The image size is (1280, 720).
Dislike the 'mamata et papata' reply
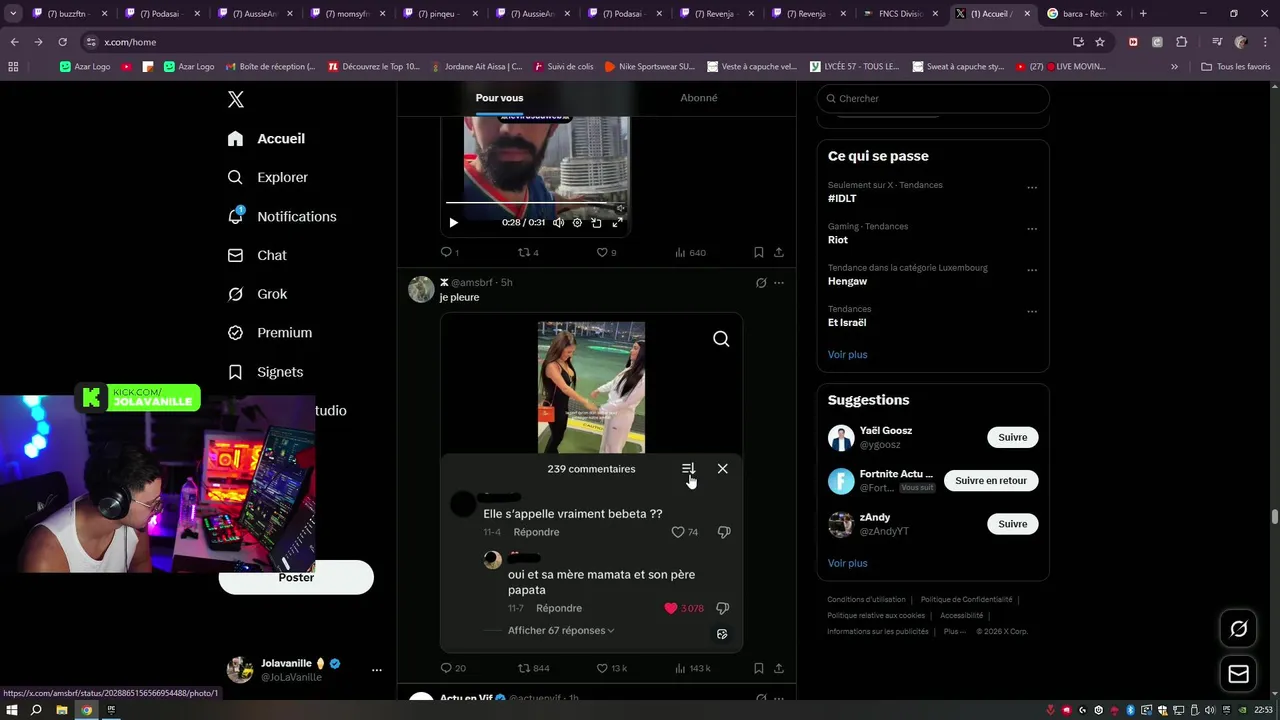(722, 608)
